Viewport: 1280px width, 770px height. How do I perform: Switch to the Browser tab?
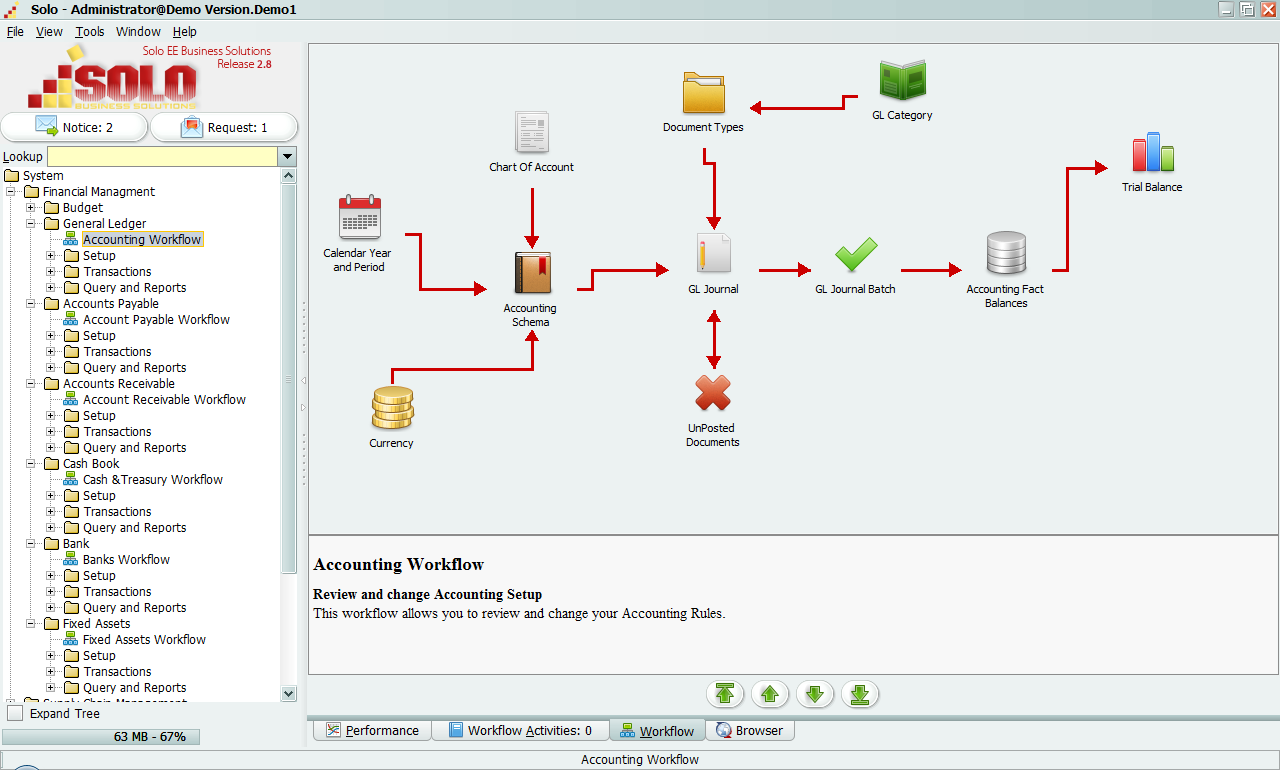pos(749,731)
